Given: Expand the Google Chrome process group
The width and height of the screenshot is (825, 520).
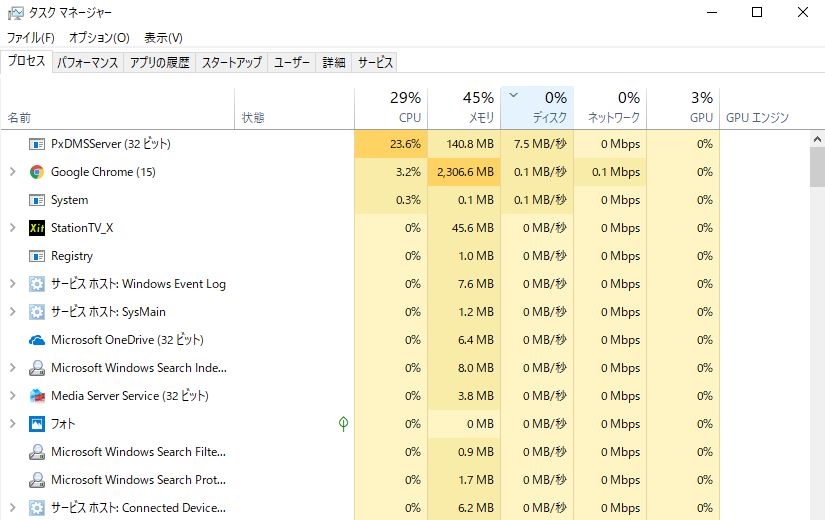Looking at the screenshot, I should (12, 172).
